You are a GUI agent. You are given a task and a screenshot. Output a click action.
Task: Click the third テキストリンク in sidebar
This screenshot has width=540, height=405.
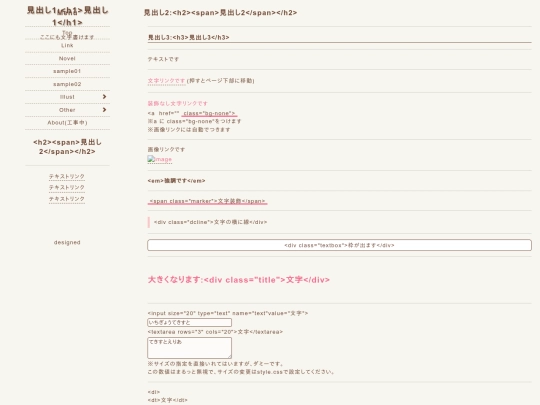pyautogui.click(x=67, y=199)
